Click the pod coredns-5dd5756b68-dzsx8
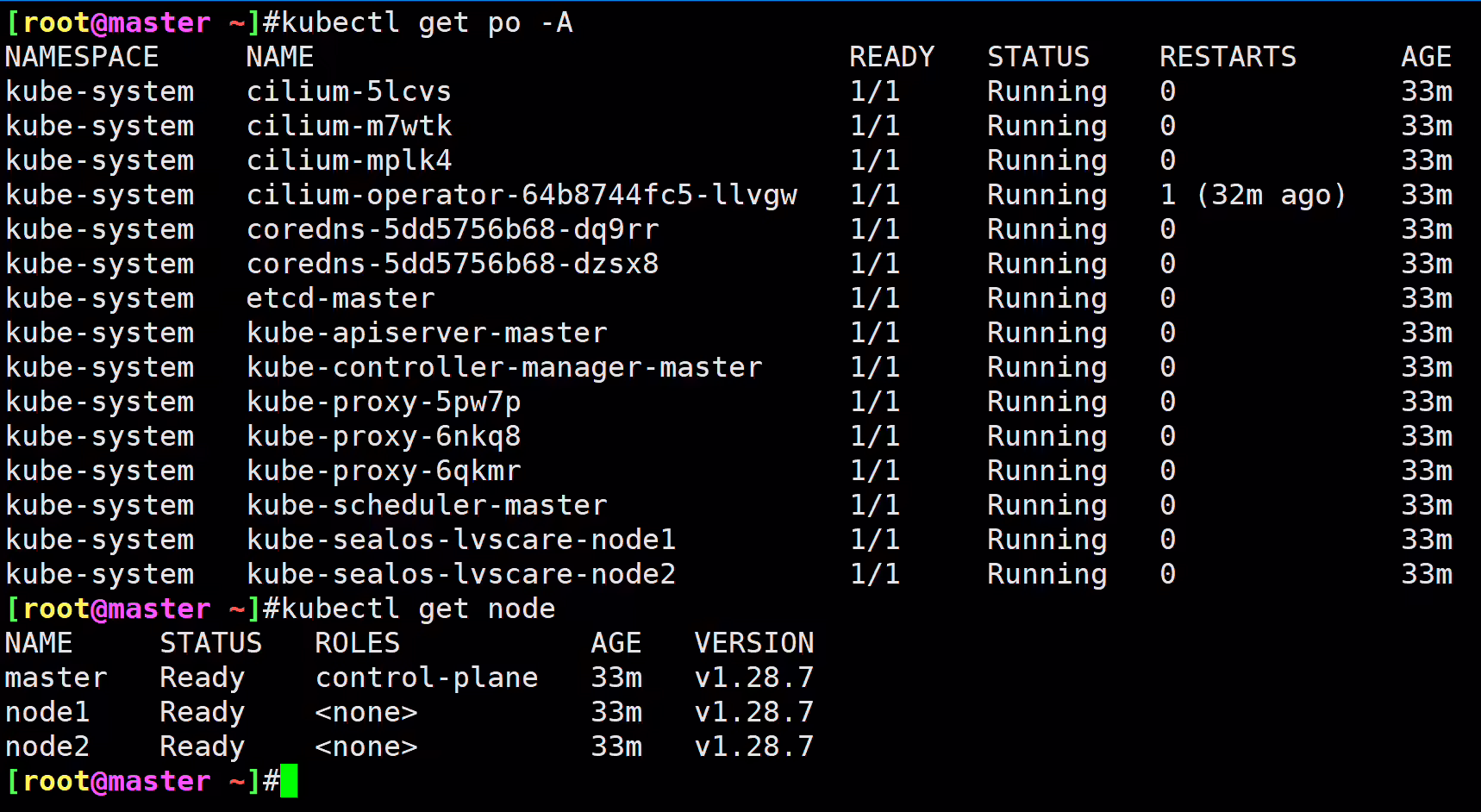1481x812 pixels. pyautogui.click(x=453, y=264)
